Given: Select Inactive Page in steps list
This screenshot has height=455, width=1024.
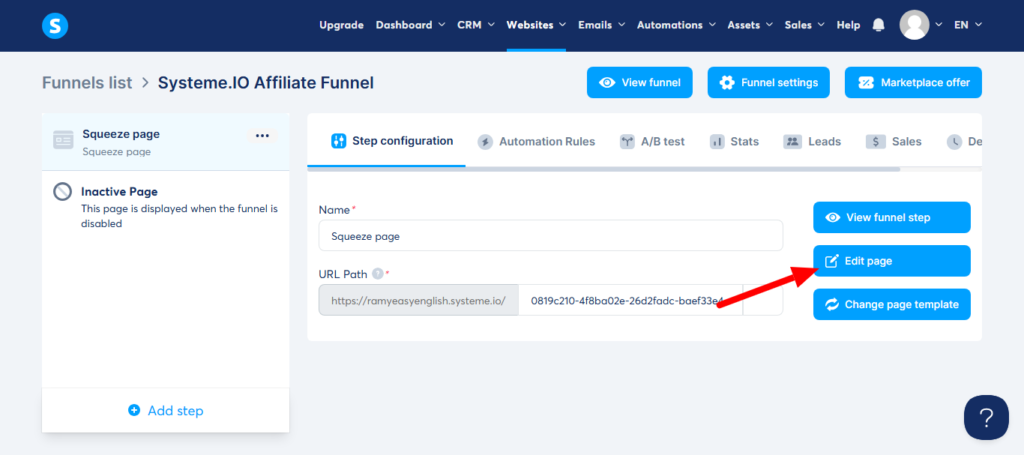Looking at the screenshot, I should pyautogui.click(x=165, y=208).
